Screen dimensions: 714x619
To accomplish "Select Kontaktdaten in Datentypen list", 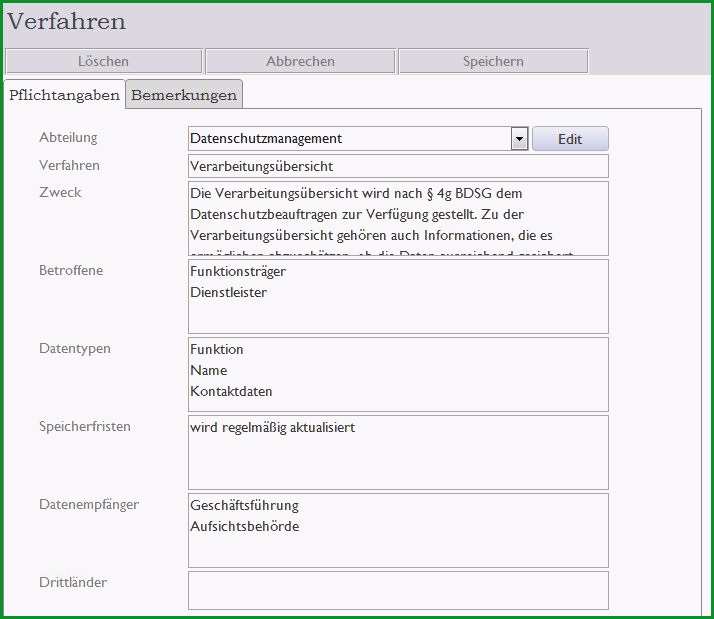I will pyautogui.click(x=231, y=391).
